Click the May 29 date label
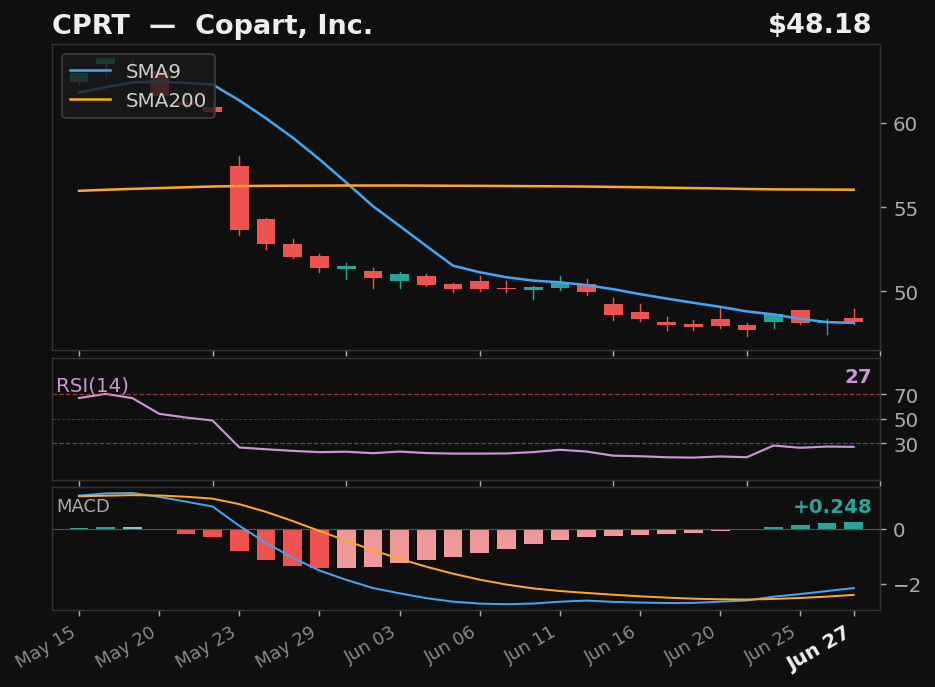Image resolution: width=935 pixels, height=687 pixels. [286, 646]
